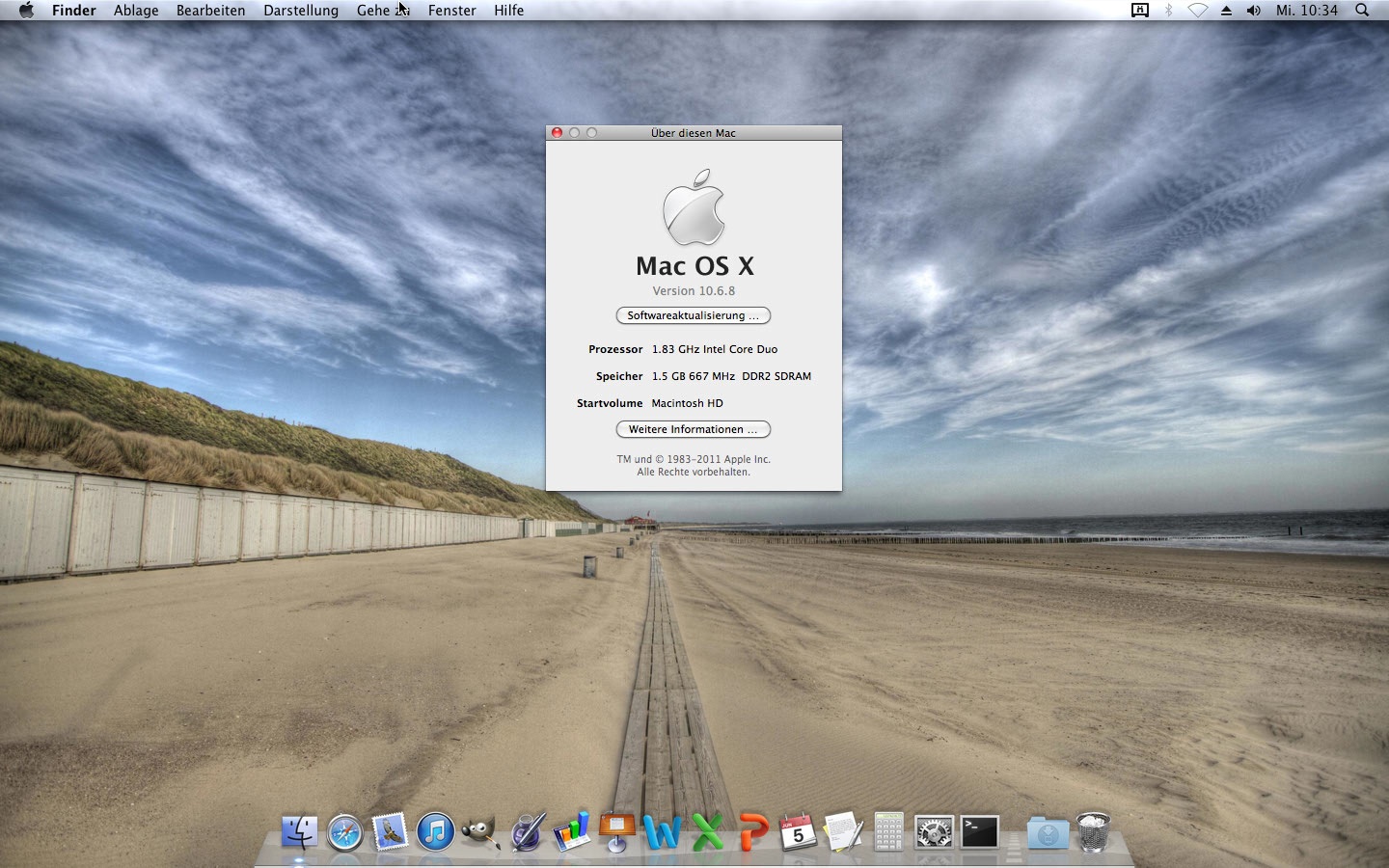Open GIMP from the Dock
The width and height of the screenshot is (1389, 868).
coord(481,831)
